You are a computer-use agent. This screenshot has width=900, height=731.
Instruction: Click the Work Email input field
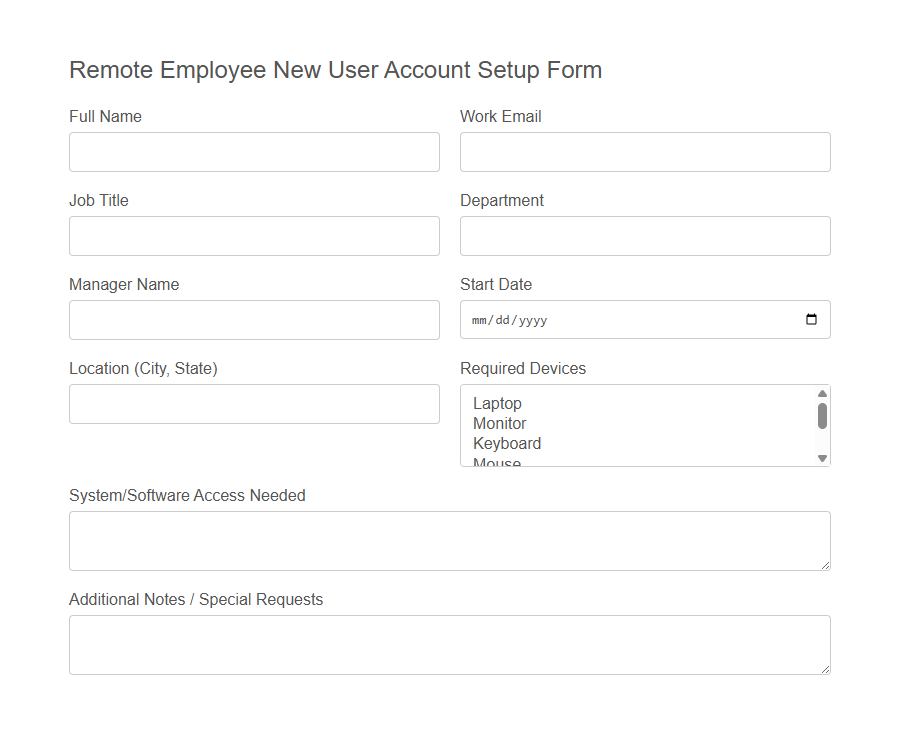coord(644,151)
